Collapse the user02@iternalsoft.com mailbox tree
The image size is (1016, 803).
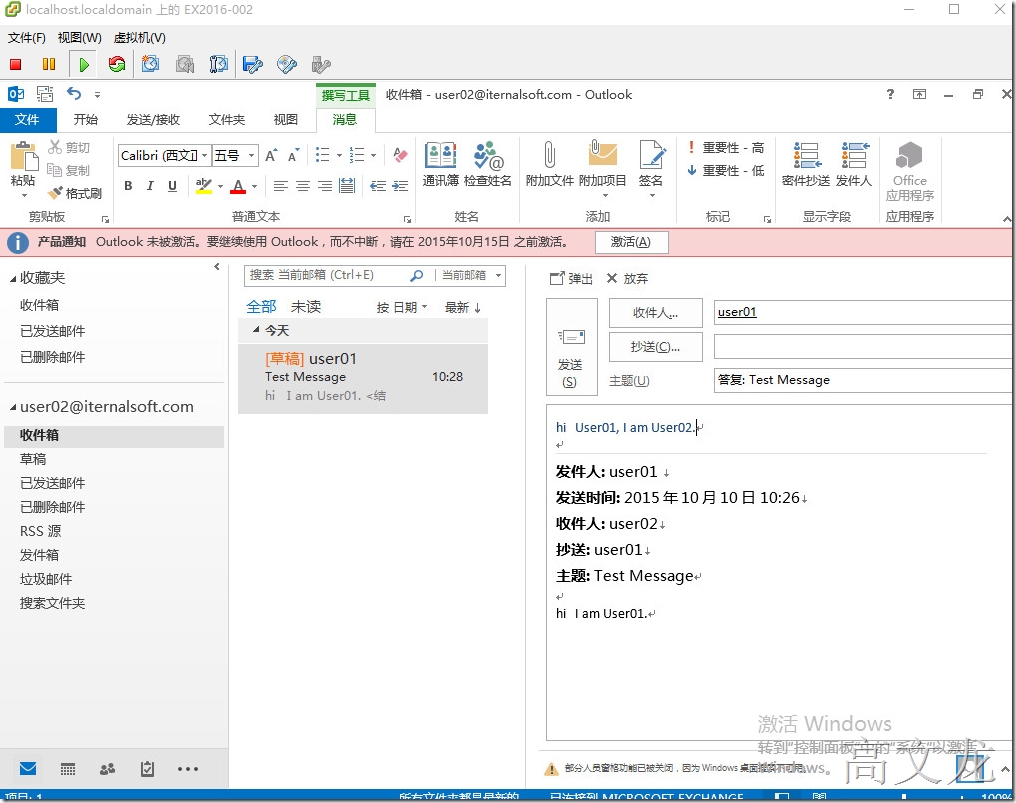13,407
